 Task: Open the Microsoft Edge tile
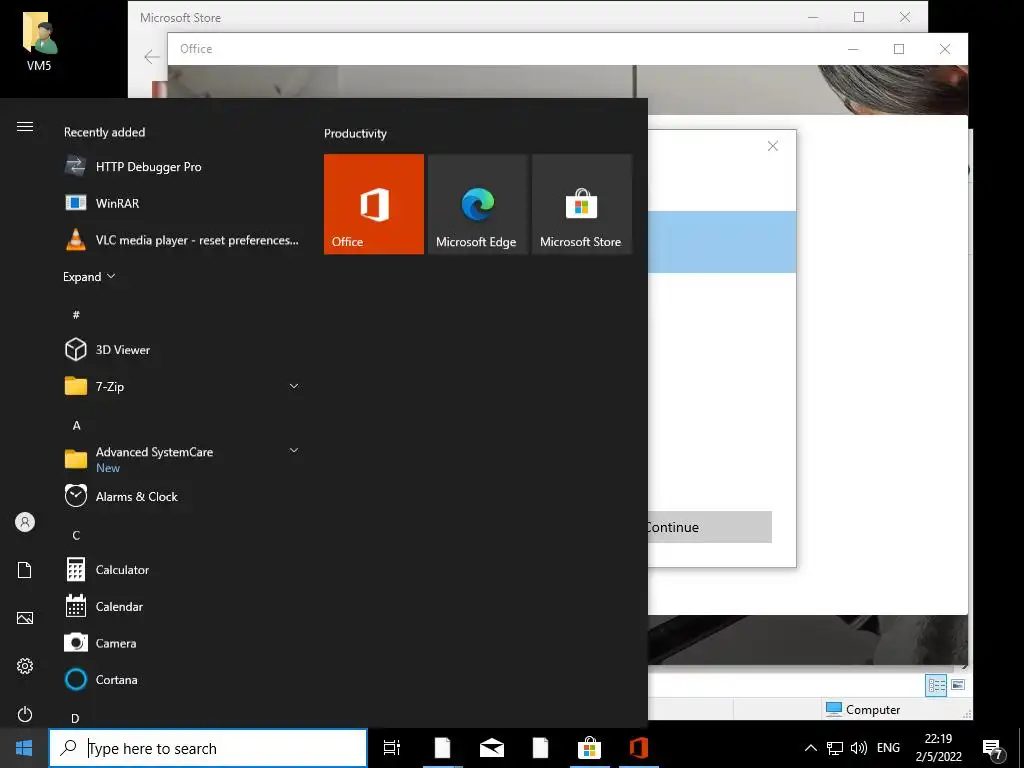tap(477, 204)
